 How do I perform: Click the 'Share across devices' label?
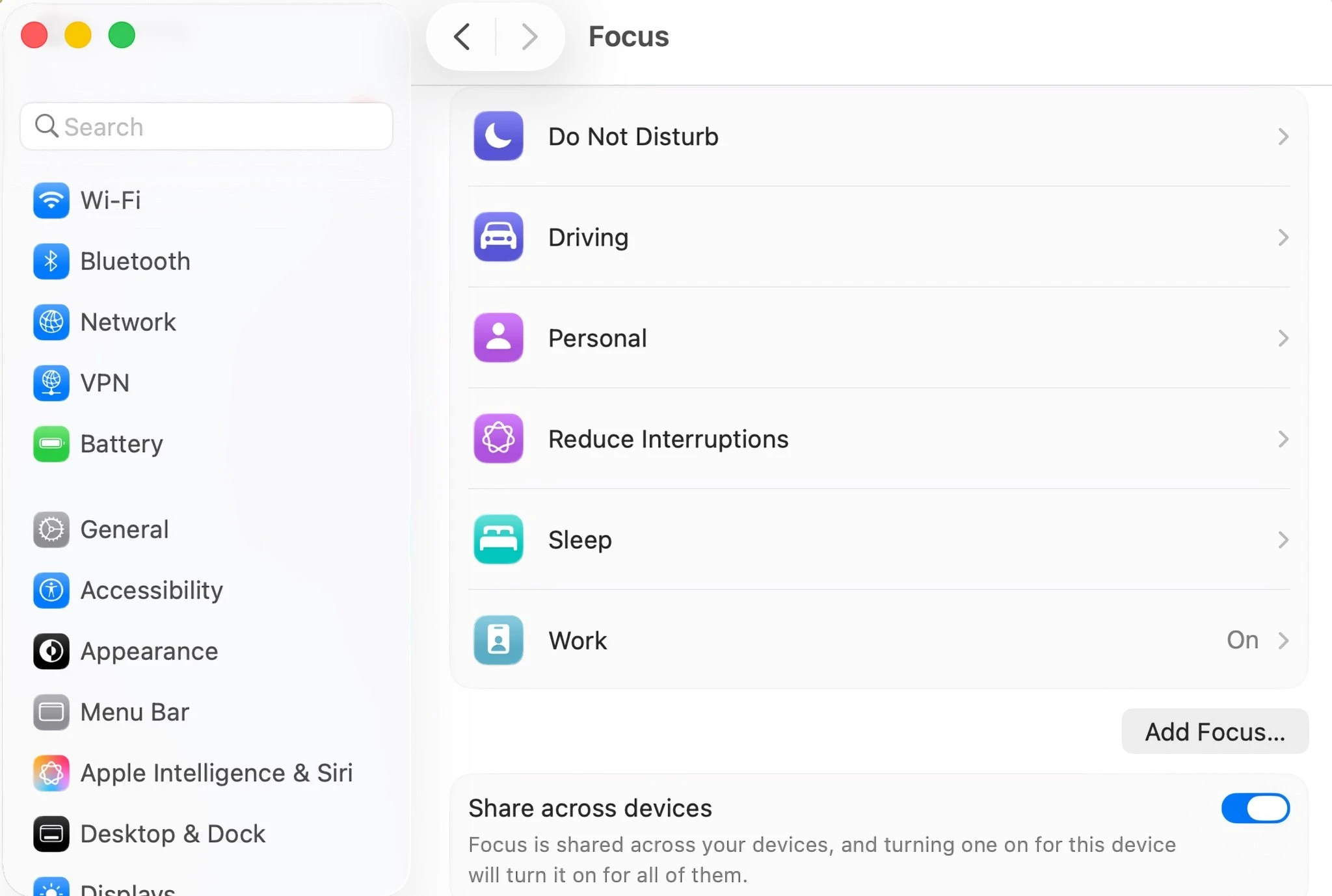(x=590, y=808)
